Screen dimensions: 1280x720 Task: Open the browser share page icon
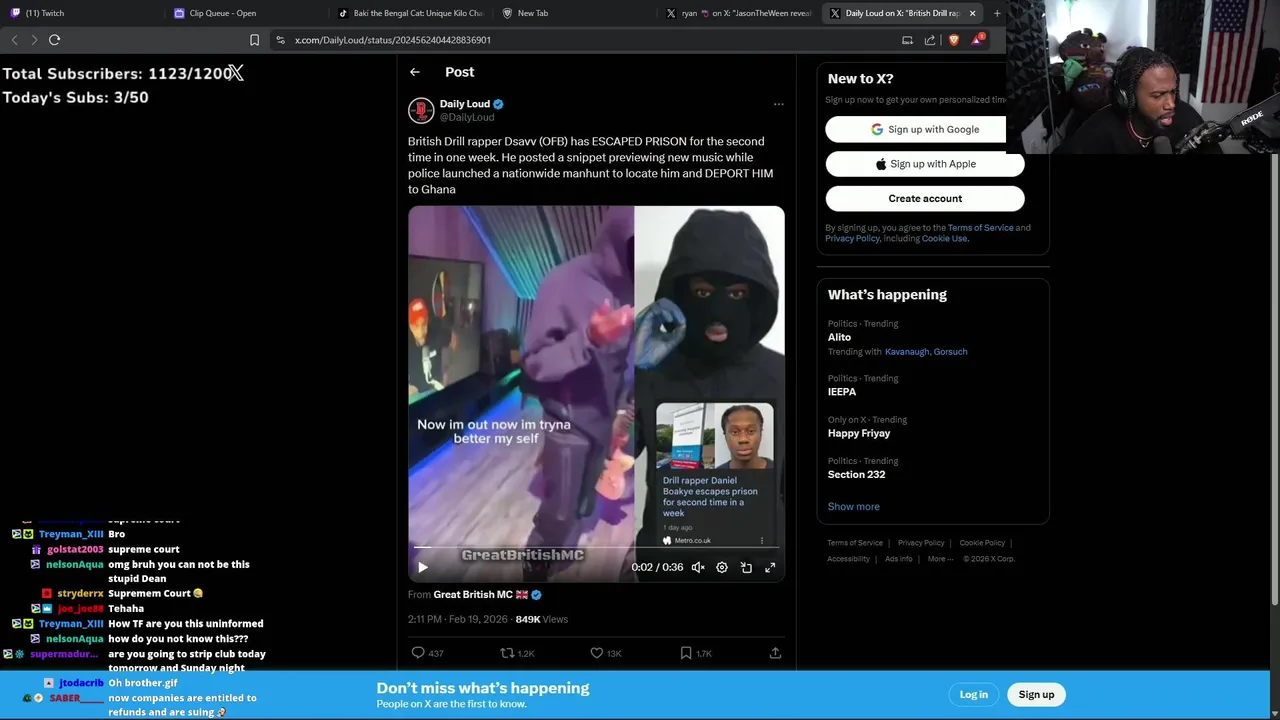pyautogui.click(x=930, y=40)
